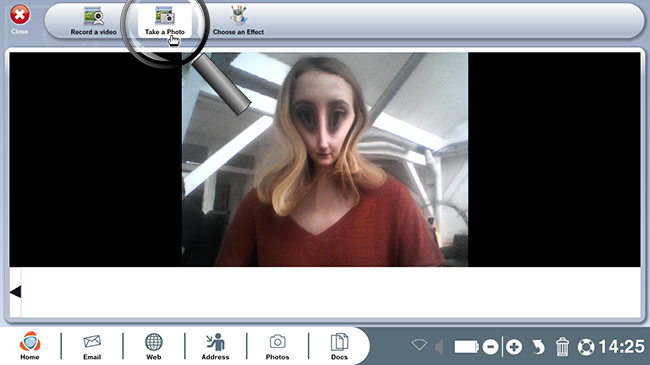The width and height of the screenshot is (650, 365).
Task: Zoom in with the plus button
Action: [x=514, y=347]
